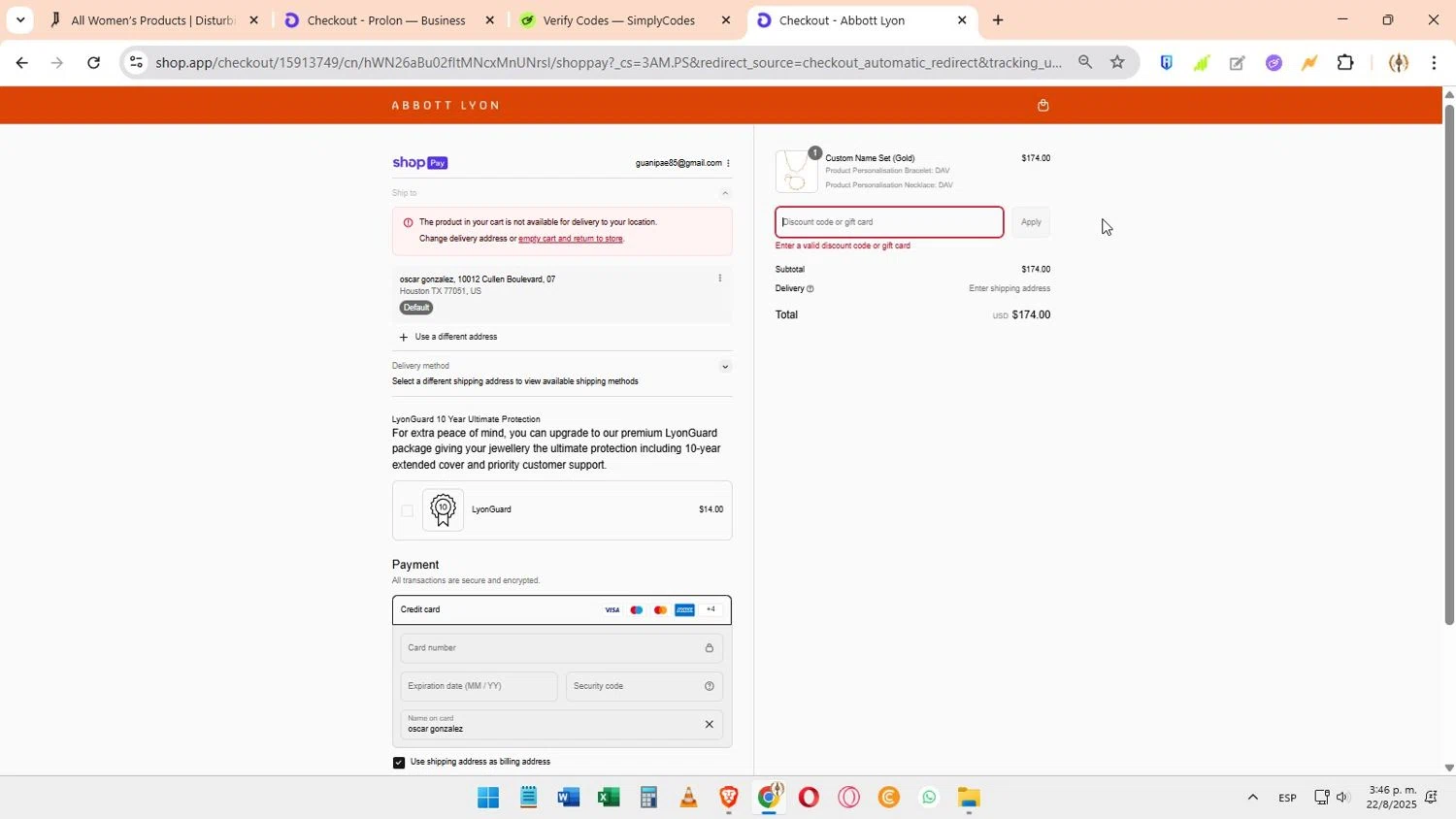Screen dimensions: 1456x819
Task: Open the Extensions puzzle icon
Action: click(1345, 63)
